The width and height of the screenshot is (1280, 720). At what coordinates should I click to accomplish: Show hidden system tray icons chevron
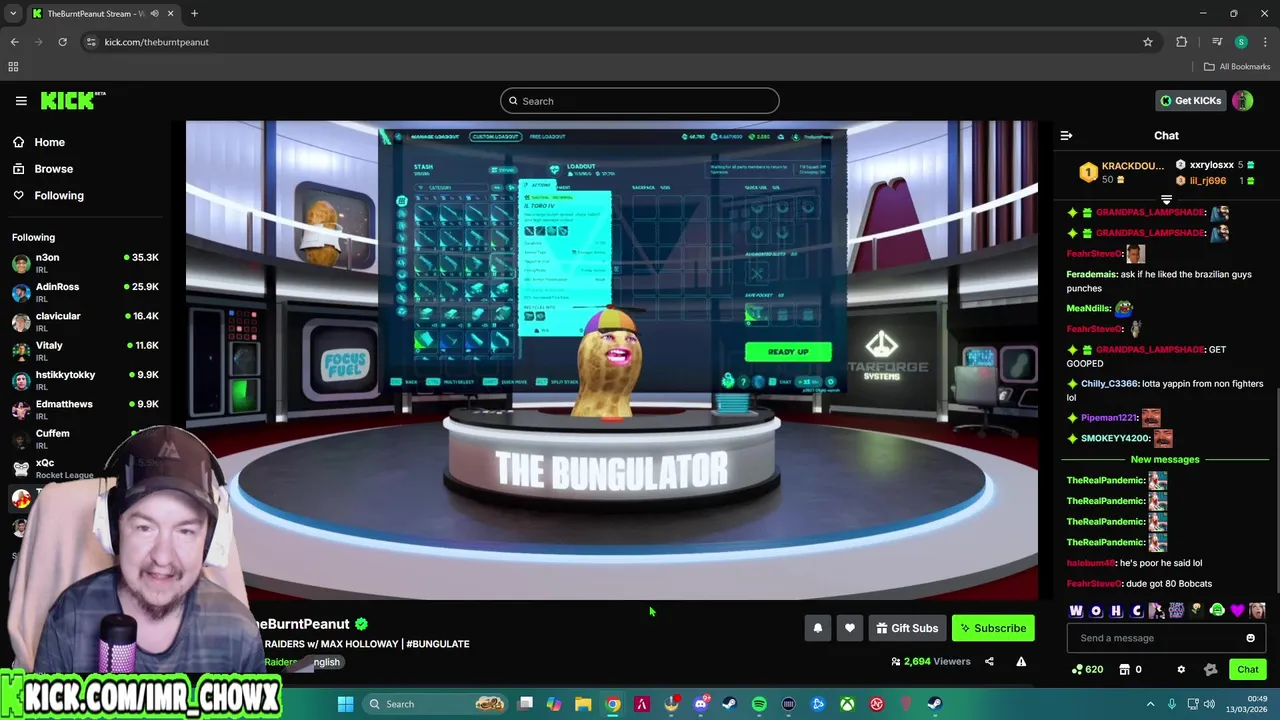pos(1150,704)
